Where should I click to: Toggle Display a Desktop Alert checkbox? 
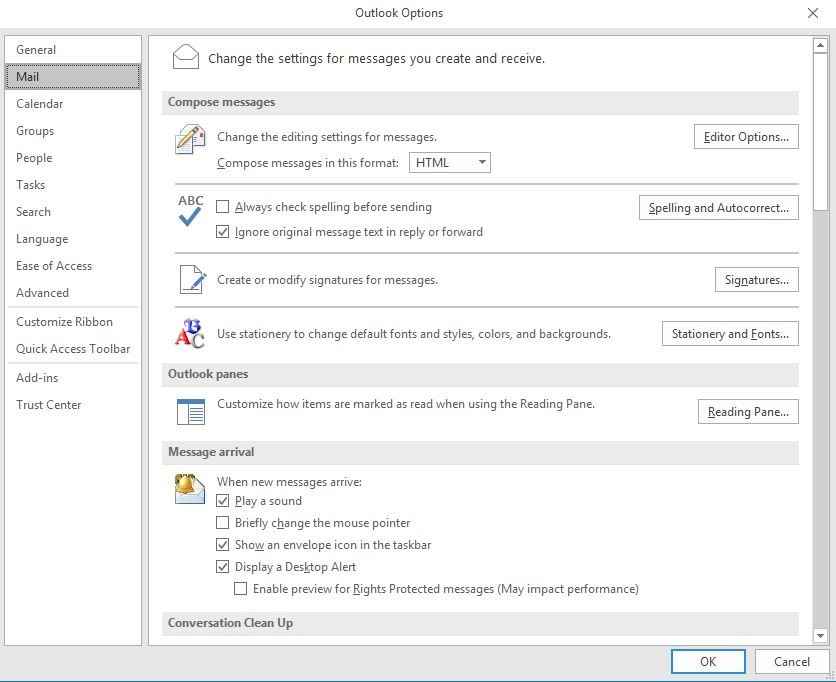click(x=223, y=567)
